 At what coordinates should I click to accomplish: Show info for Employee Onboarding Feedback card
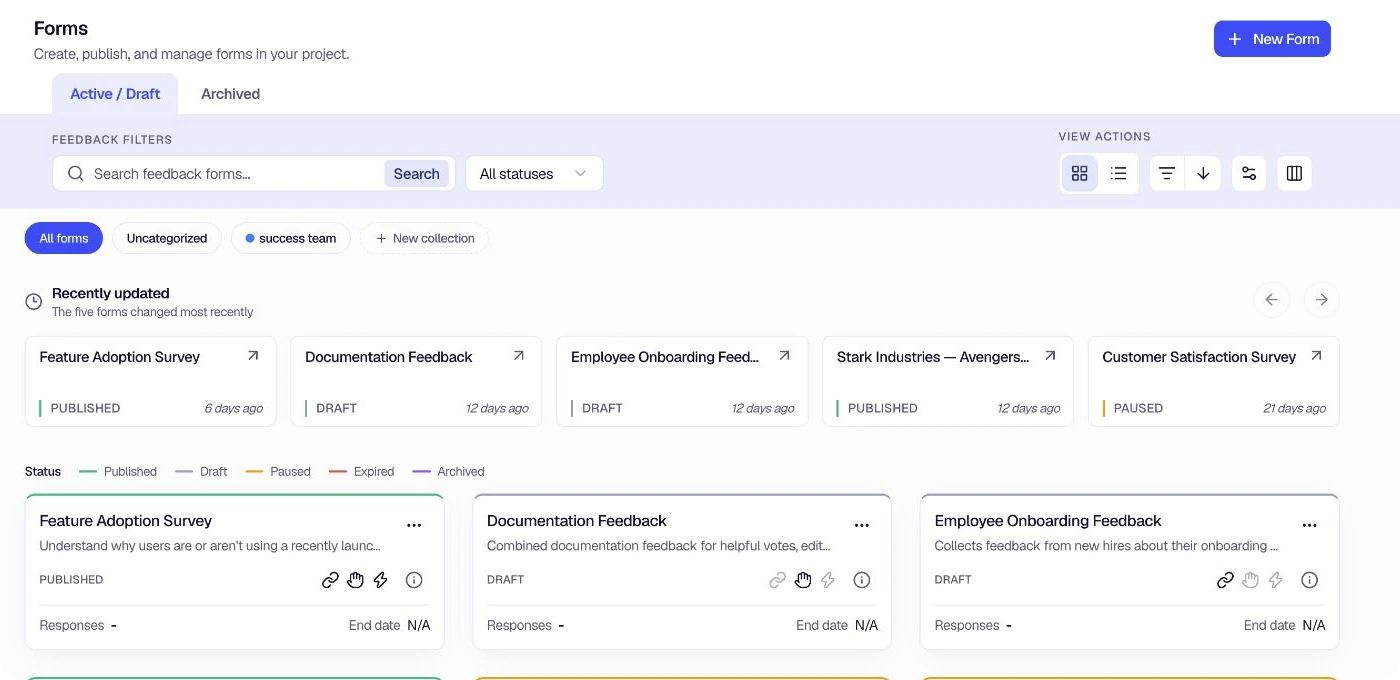[1310, 580]
